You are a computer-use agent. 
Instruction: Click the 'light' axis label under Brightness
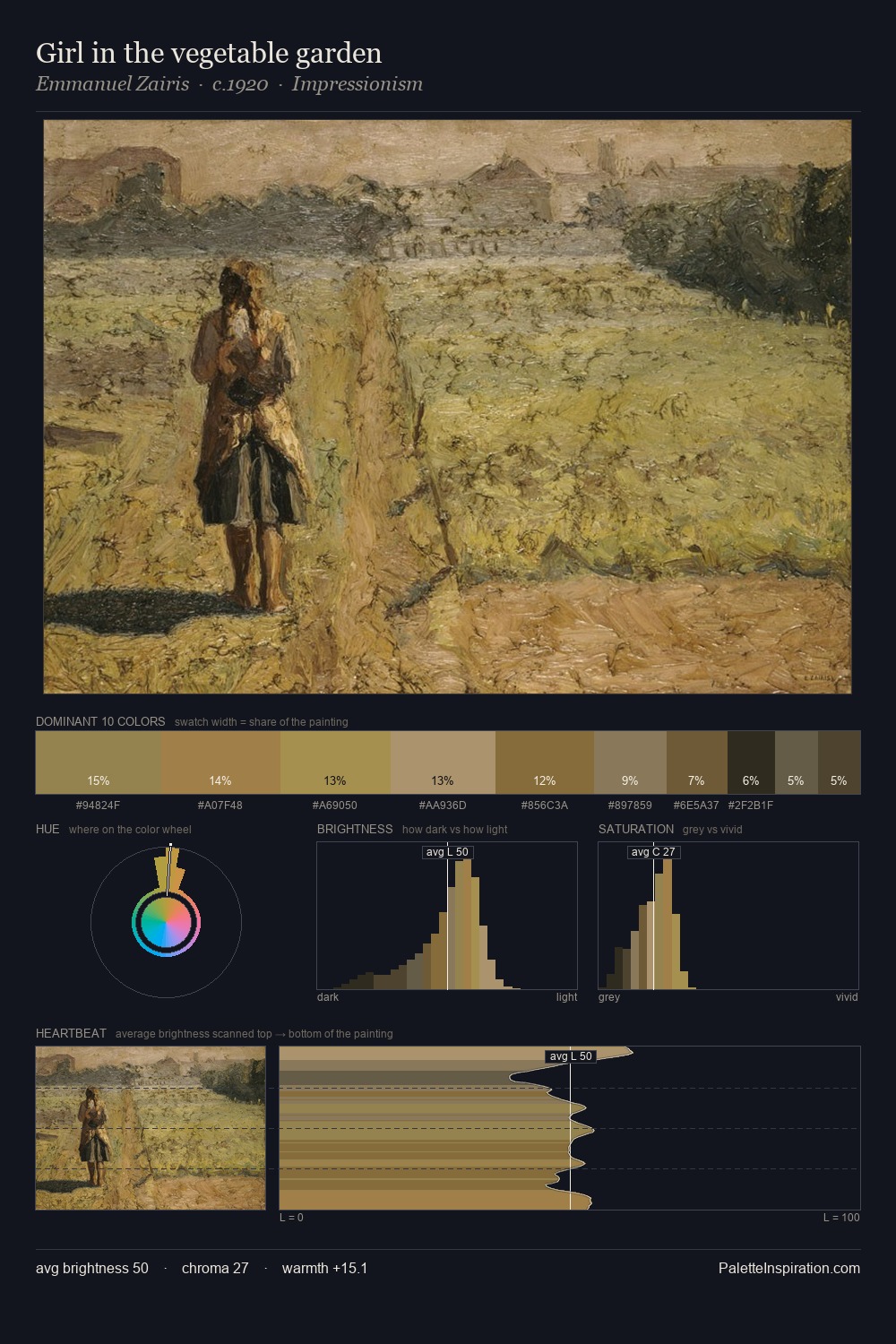tap(566, 997)
